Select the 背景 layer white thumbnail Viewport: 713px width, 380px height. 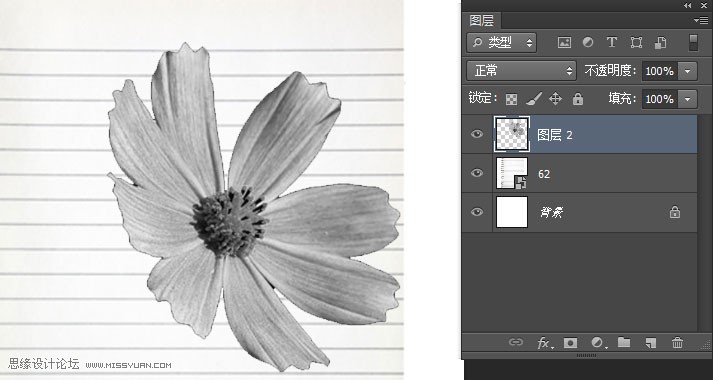click(x=512, y=212)
